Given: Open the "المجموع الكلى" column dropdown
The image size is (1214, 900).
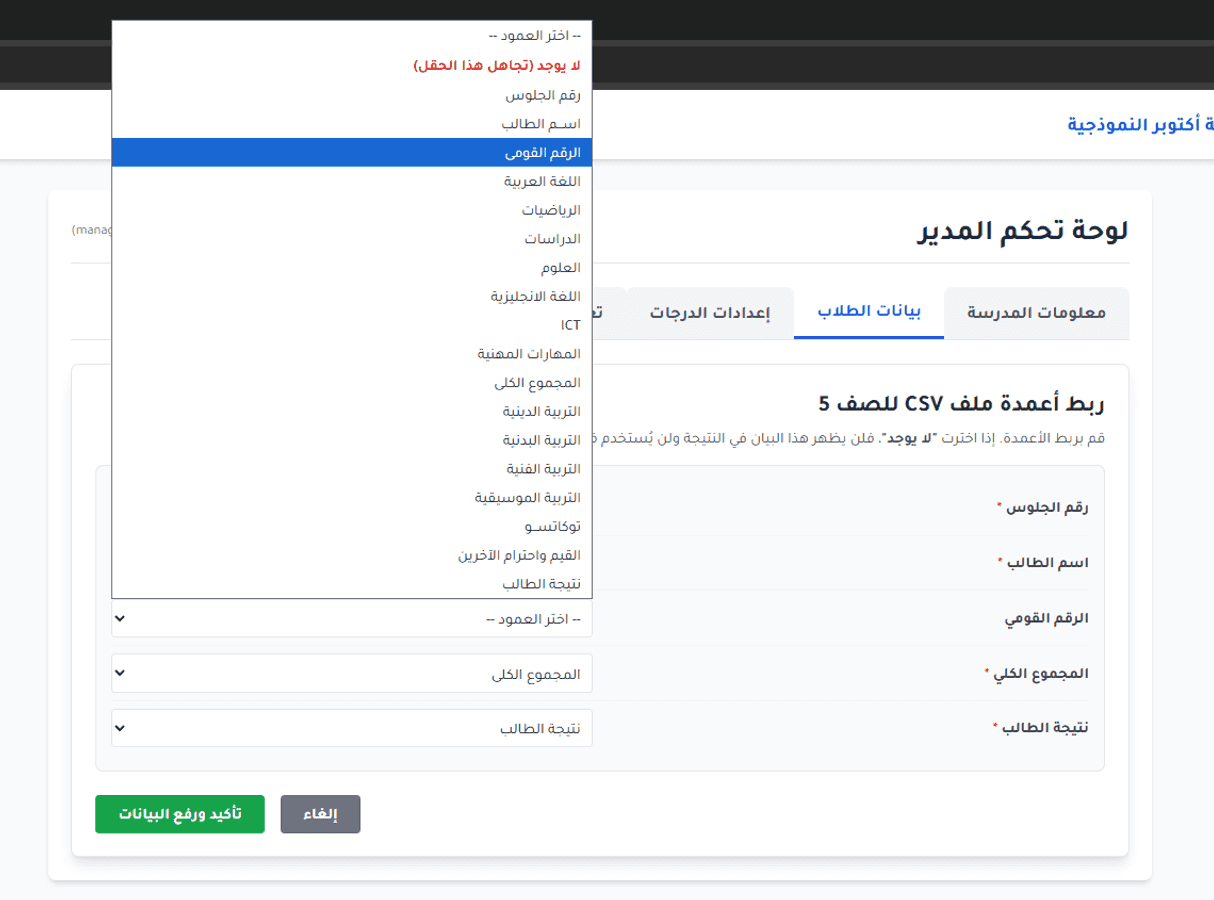Looking at the screenshot, I should [352, 673].
